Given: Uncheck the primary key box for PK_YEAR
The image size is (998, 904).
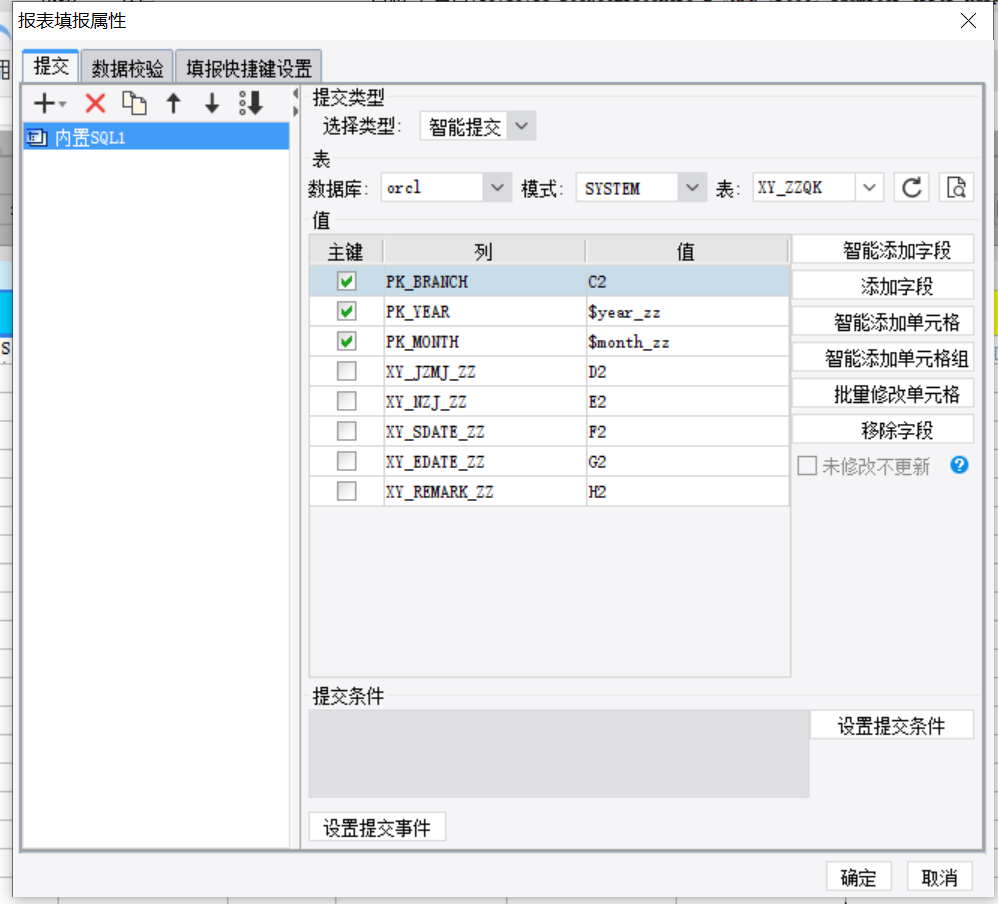Looking at the screenshot, I should tap(346, 311).
